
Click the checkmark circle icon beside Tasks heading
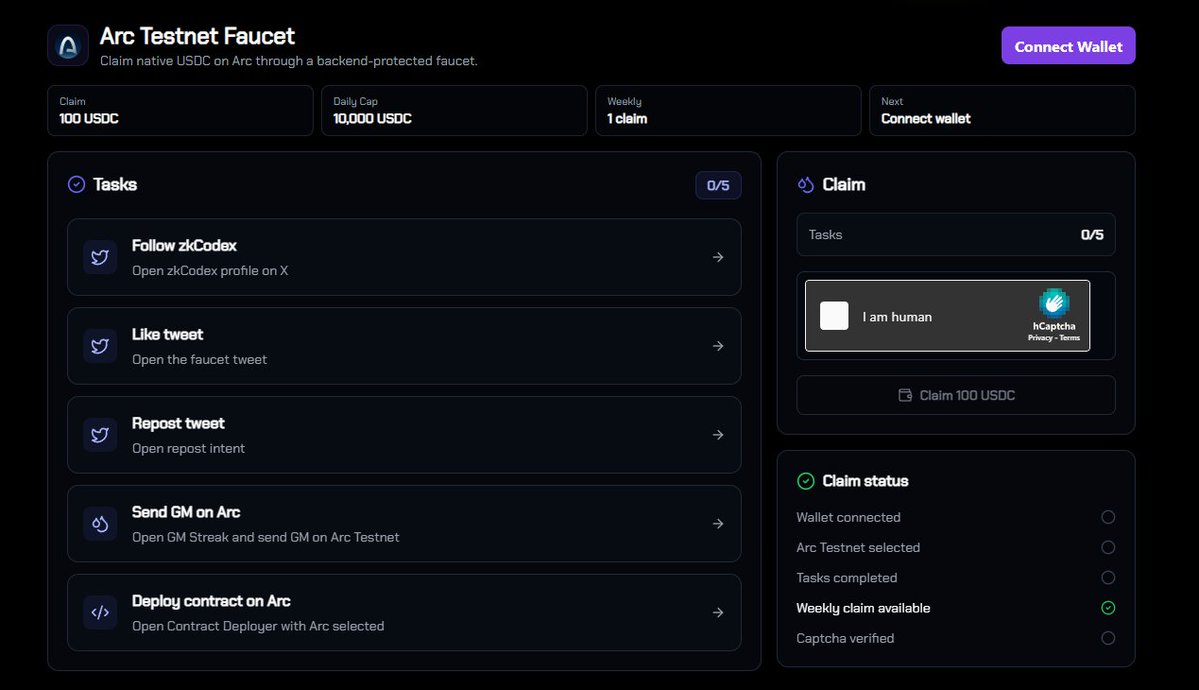[76, 184]
